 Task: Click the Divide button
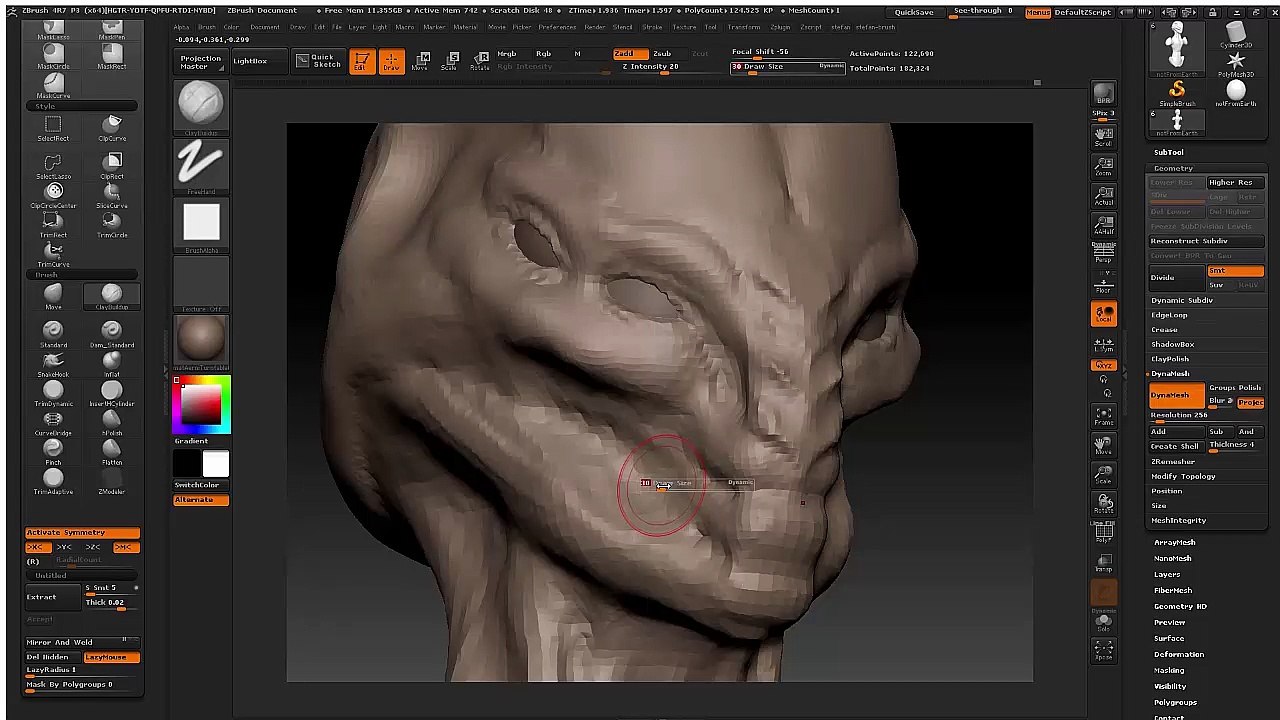point(1176,278)
